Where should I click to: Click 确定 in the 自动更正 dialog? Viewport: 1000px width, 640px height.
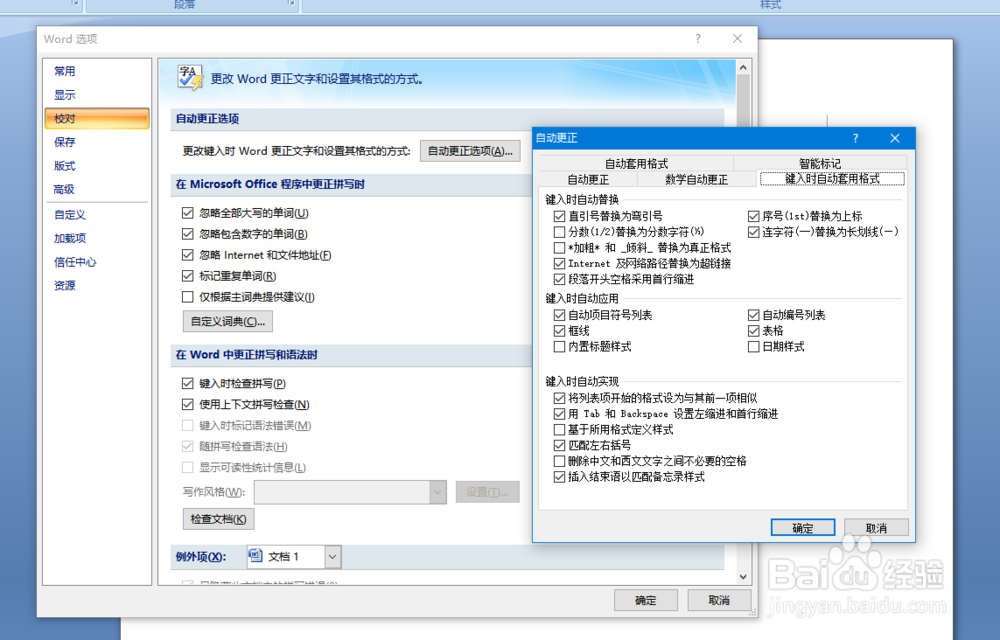pos(802,528)
